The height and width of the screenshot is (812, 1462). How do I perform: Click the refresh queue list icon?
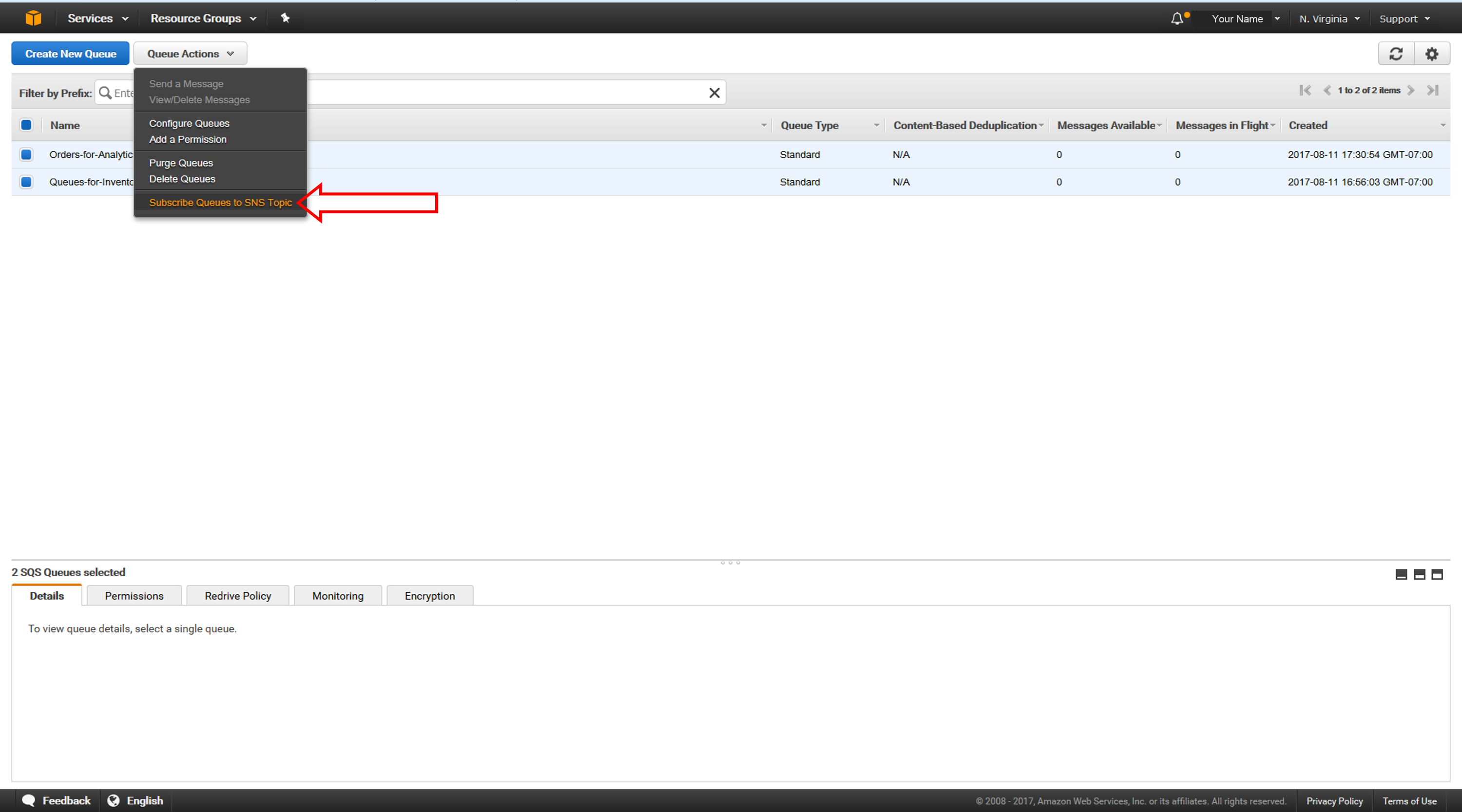coord(1397,53)
